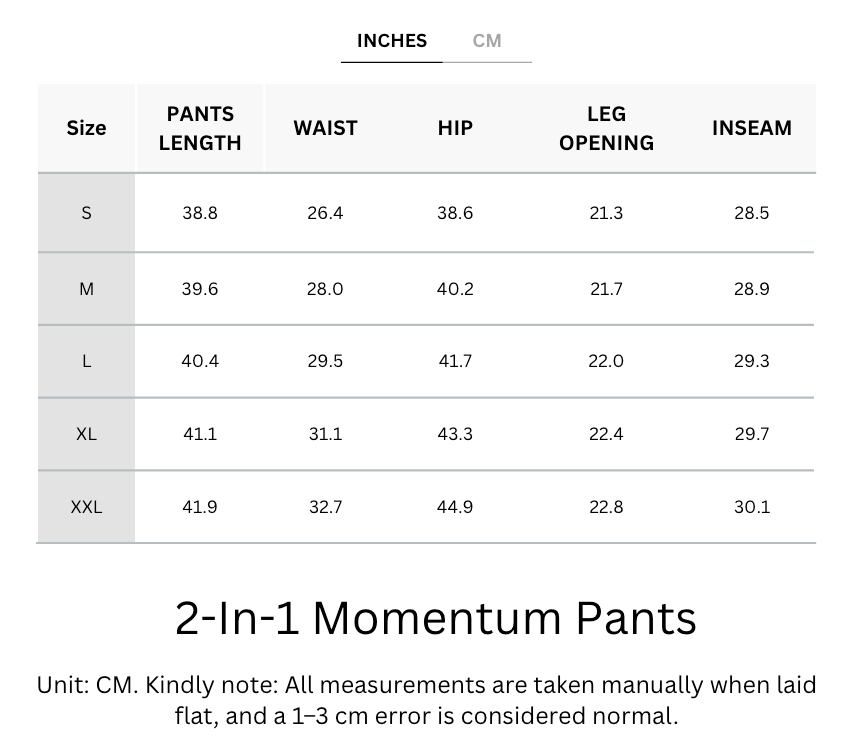
Task: Choose the XL size row label
Action: 86,434
